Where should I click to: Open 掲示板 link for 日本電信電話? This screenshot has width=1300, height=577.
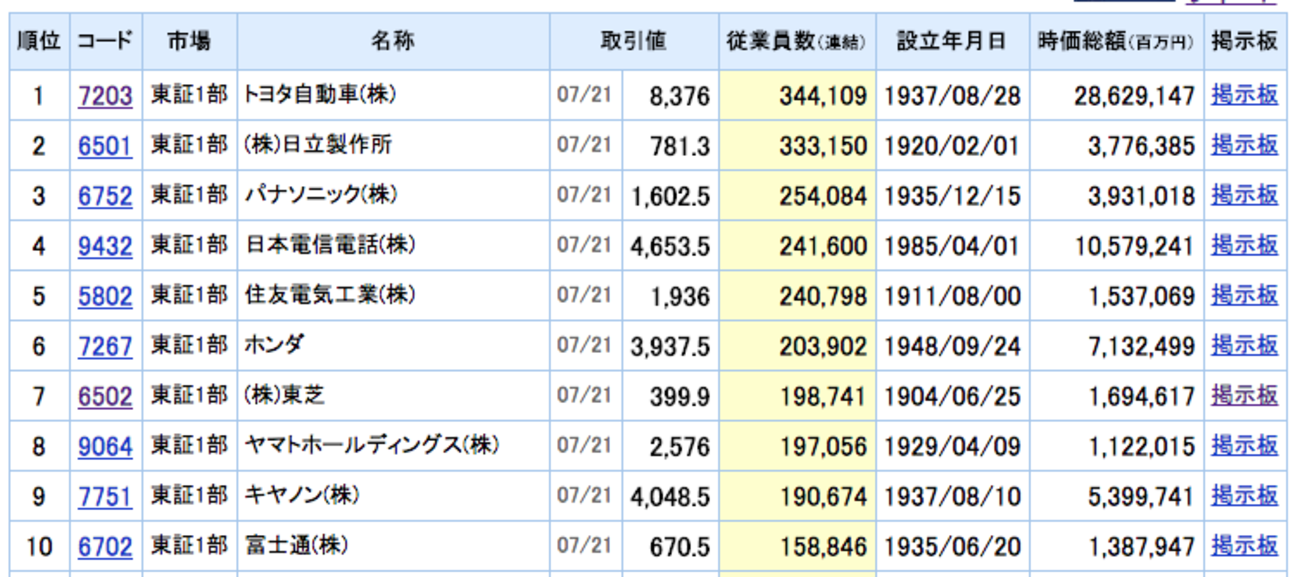[1244, 245]
